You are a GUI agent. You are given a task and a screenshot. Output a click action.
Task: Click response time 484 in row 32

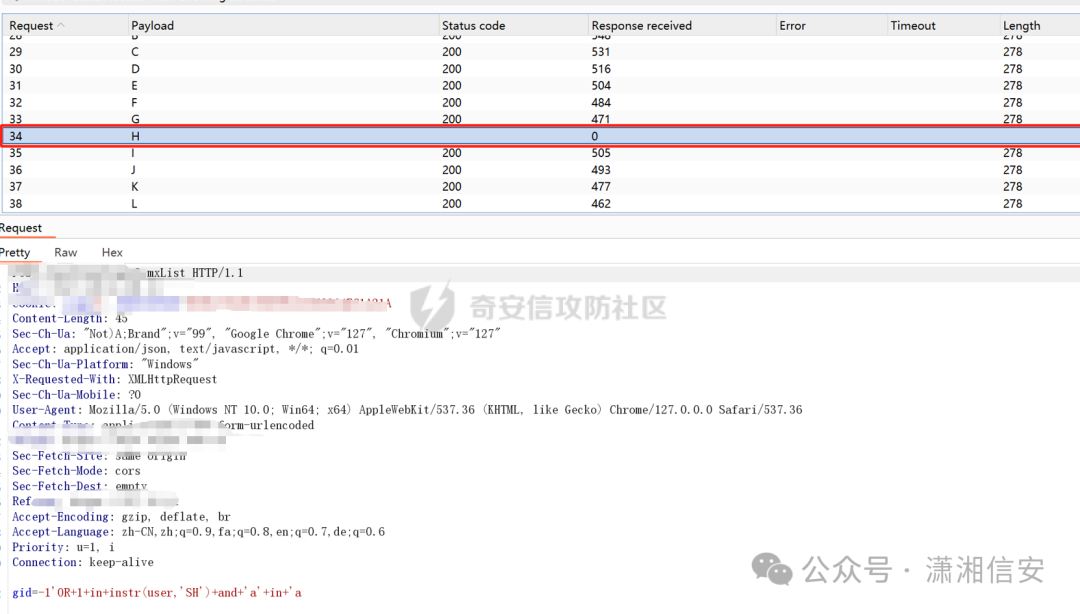click(601, 103)
